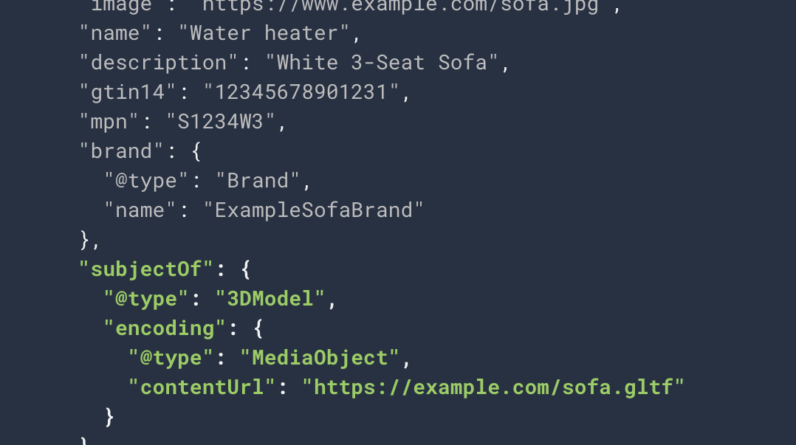This screenshot has width=796, height=445.
Task: Click the "3DModel" type value
Action: [277, 297]
